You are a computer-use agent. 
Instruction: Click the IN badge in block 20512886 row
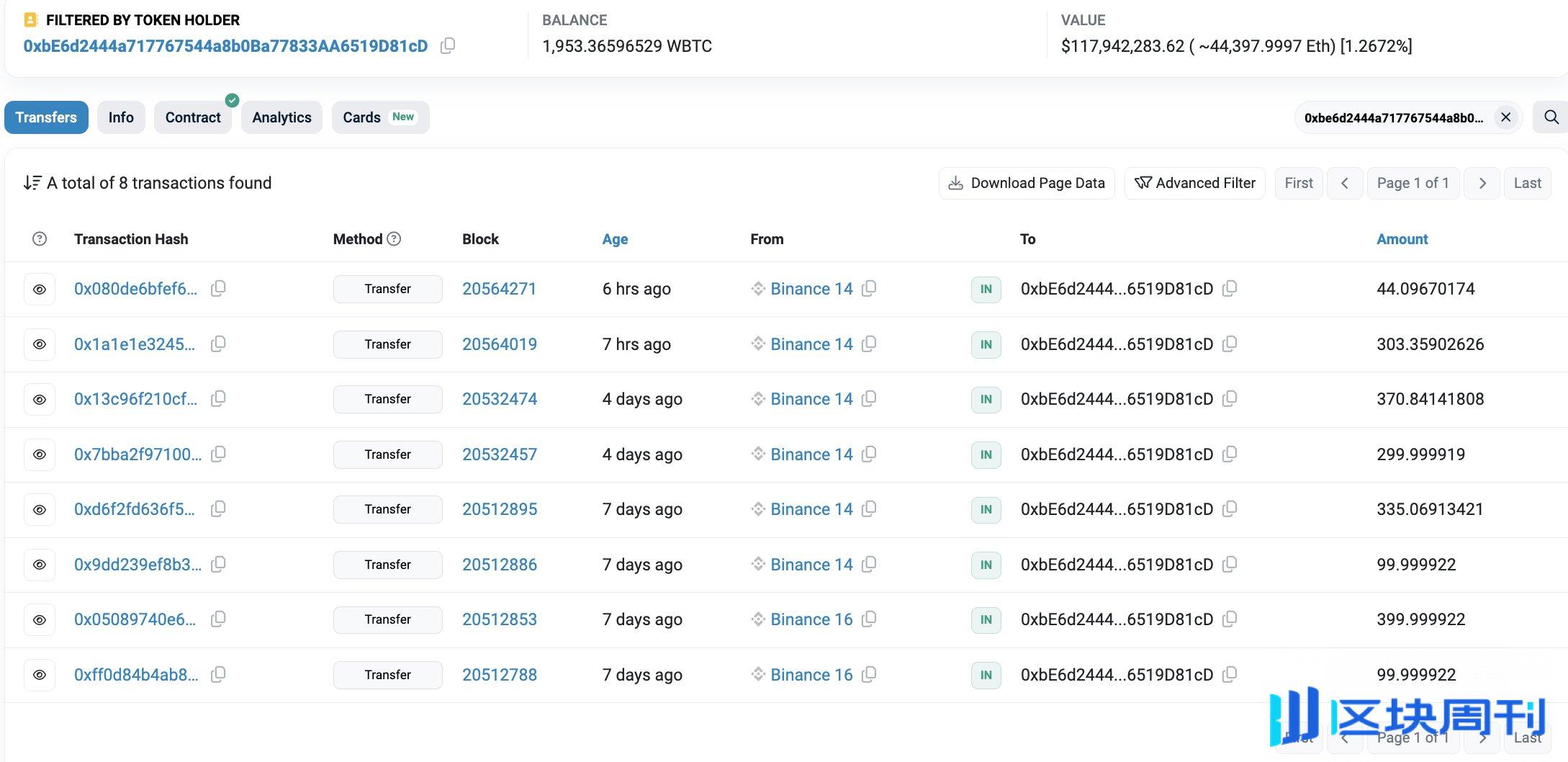(986, 565)
